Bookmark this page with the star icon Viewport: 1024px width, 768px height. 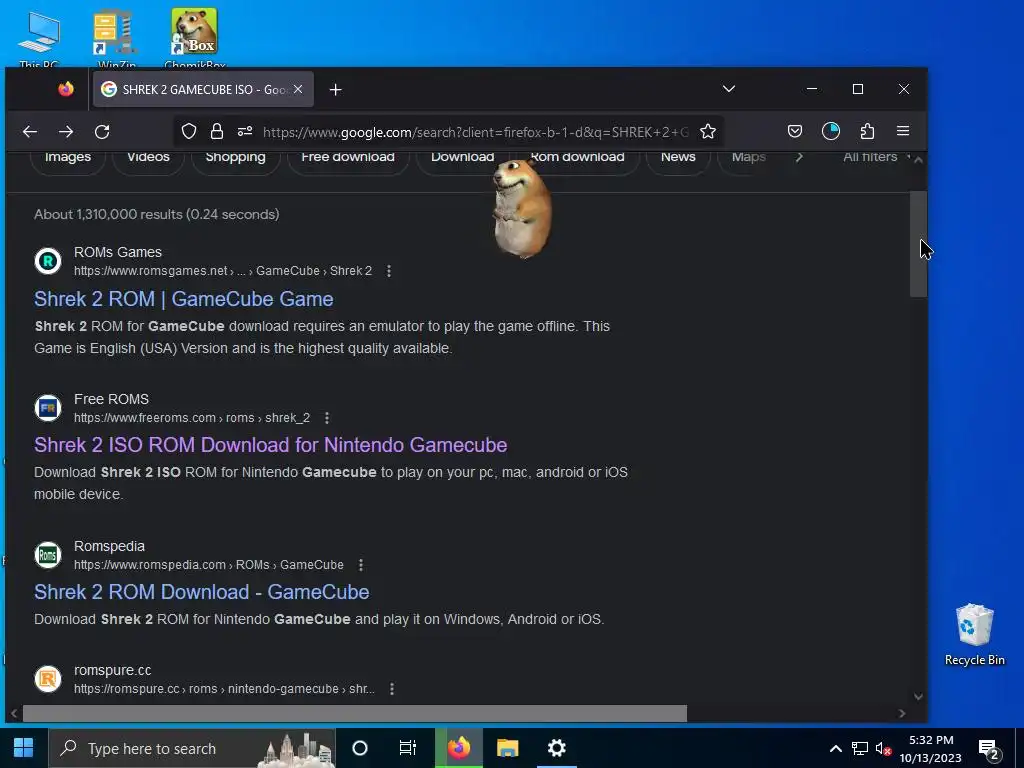click(x=708, y=132)
